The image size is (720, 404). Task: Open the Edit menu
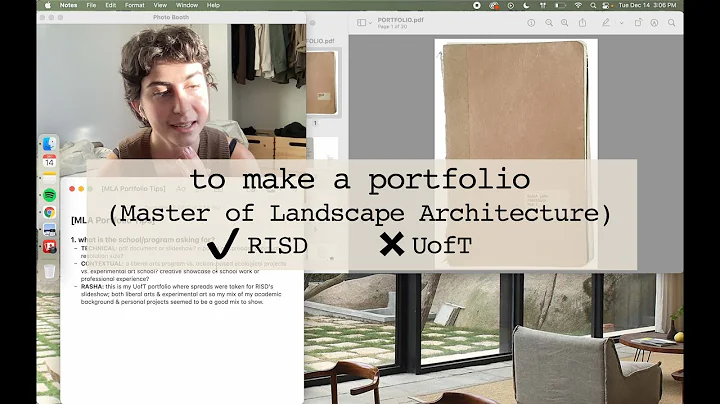coord(111,5)
